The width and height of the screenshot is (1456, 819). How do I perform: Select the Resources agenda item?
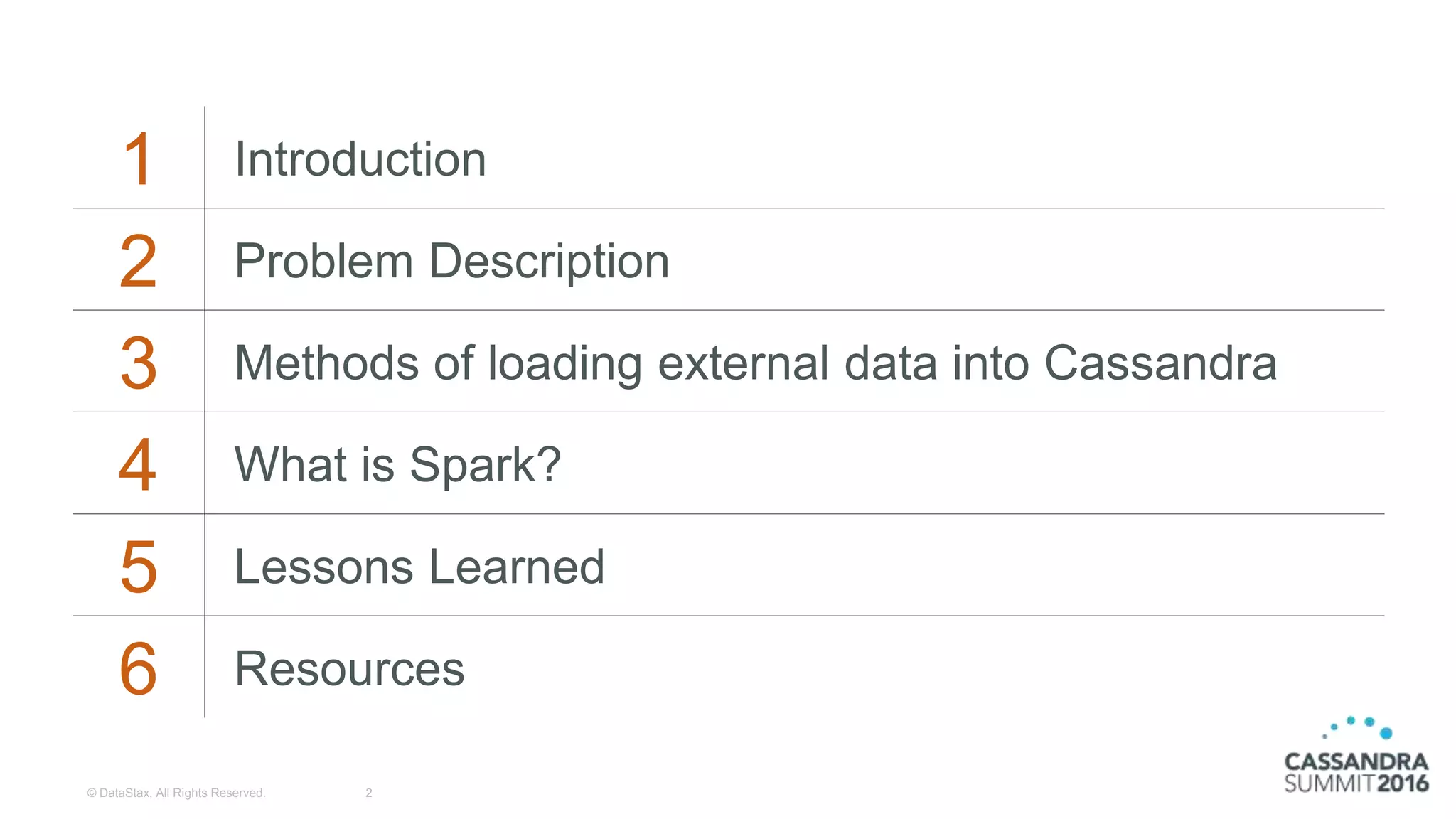(349, 668)
